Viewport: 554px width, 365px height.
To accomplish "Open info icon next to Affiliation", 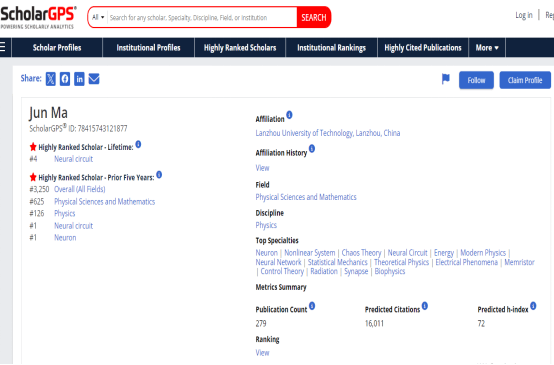I will tap(289, 115).
